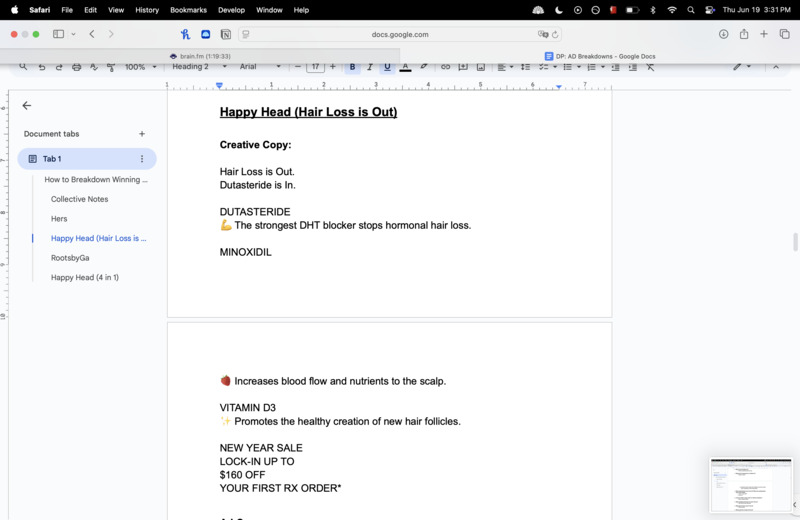Viewport: 800px width, 520px height.
Task: Decrease the paragraph indent
Action: click(615, 67)
